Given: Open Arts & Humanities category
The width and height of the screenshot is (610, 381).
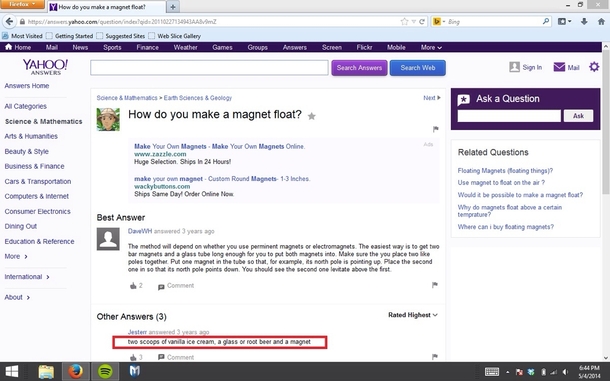Looking at the screenshot, I should [31, 136].
